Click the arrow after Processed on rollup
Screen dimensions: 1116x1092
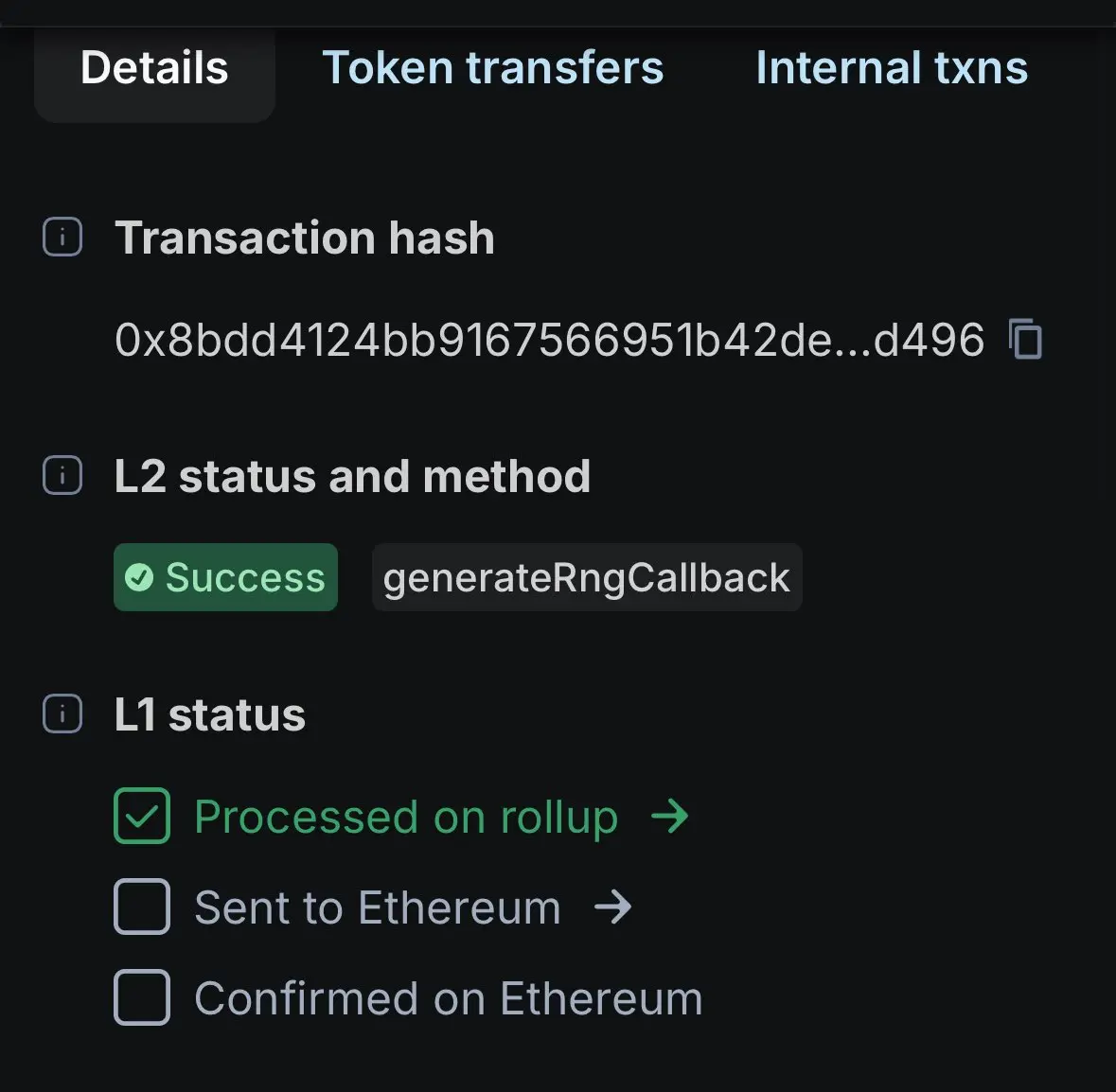(670, 816)
